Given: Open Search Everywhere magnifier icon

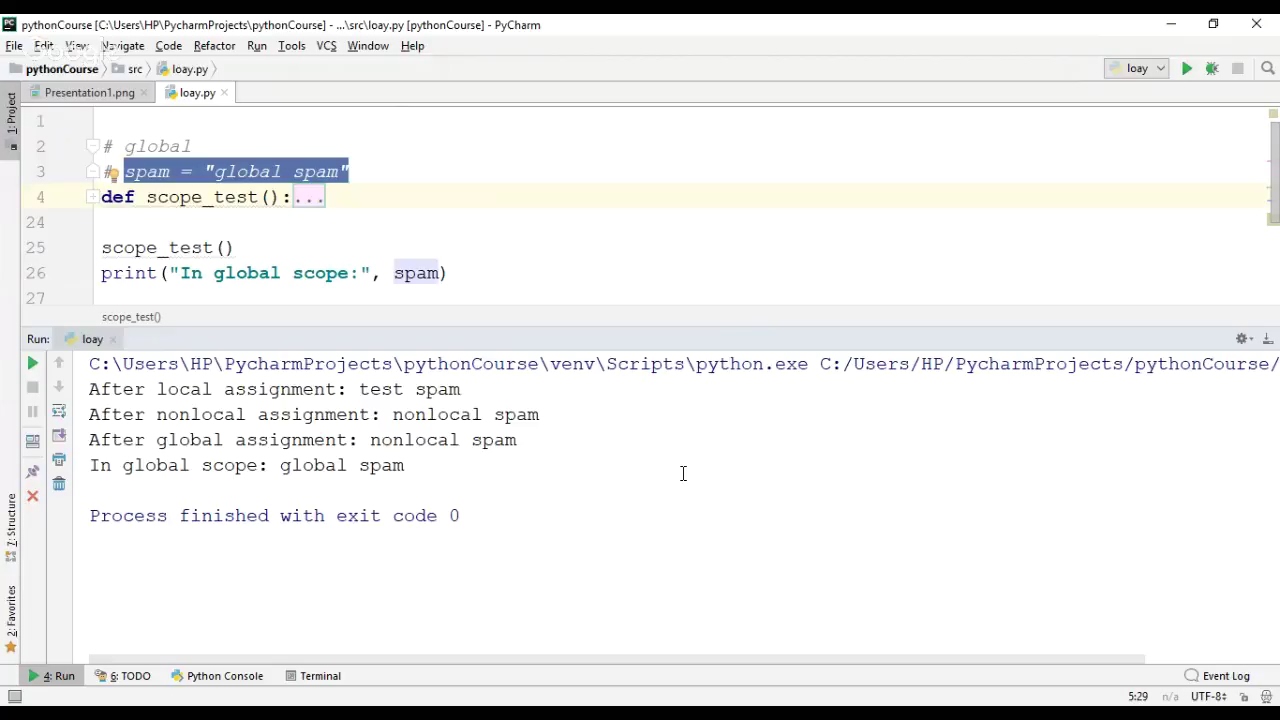Looking at the screenshot, I should click(x=1268, y=69).
